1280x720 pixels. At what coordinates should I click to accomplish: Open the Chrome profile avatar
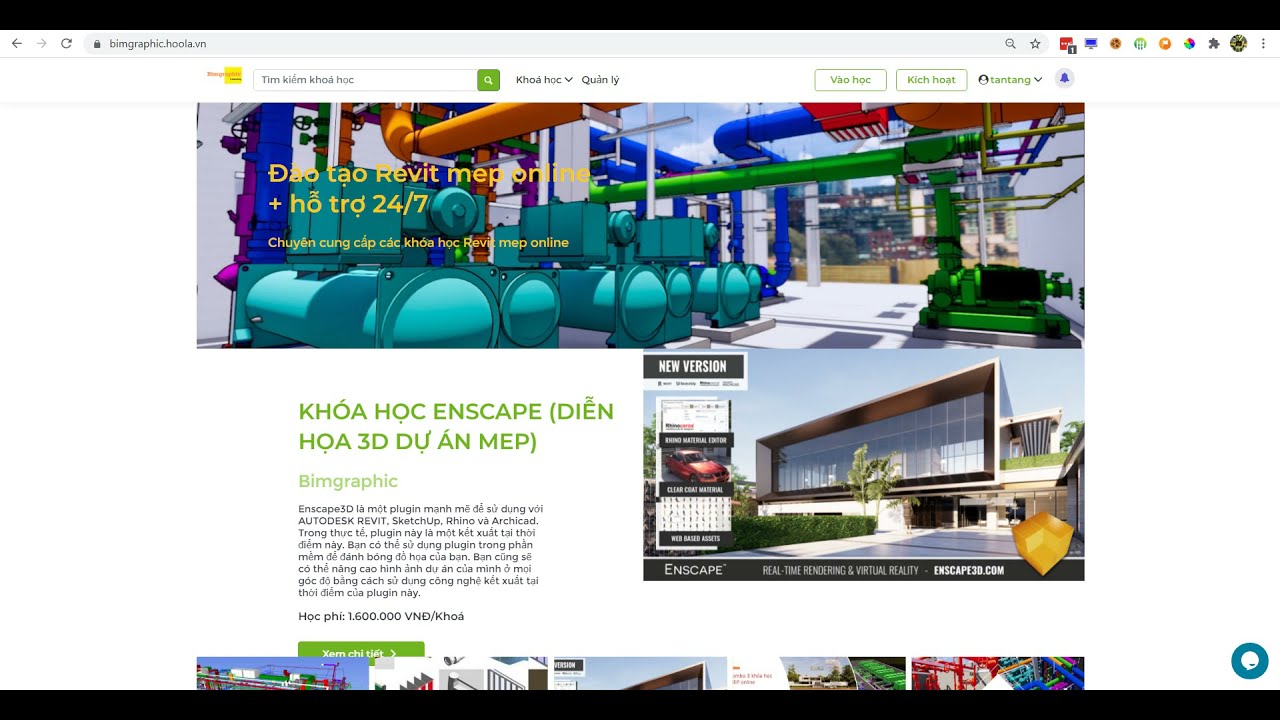click(1239, 44)
